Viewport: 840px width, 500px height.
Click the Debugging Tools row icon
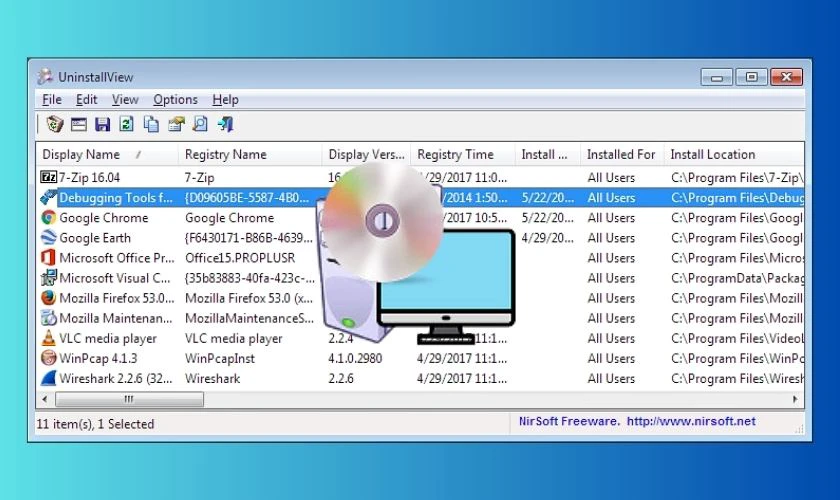[48, 197]
